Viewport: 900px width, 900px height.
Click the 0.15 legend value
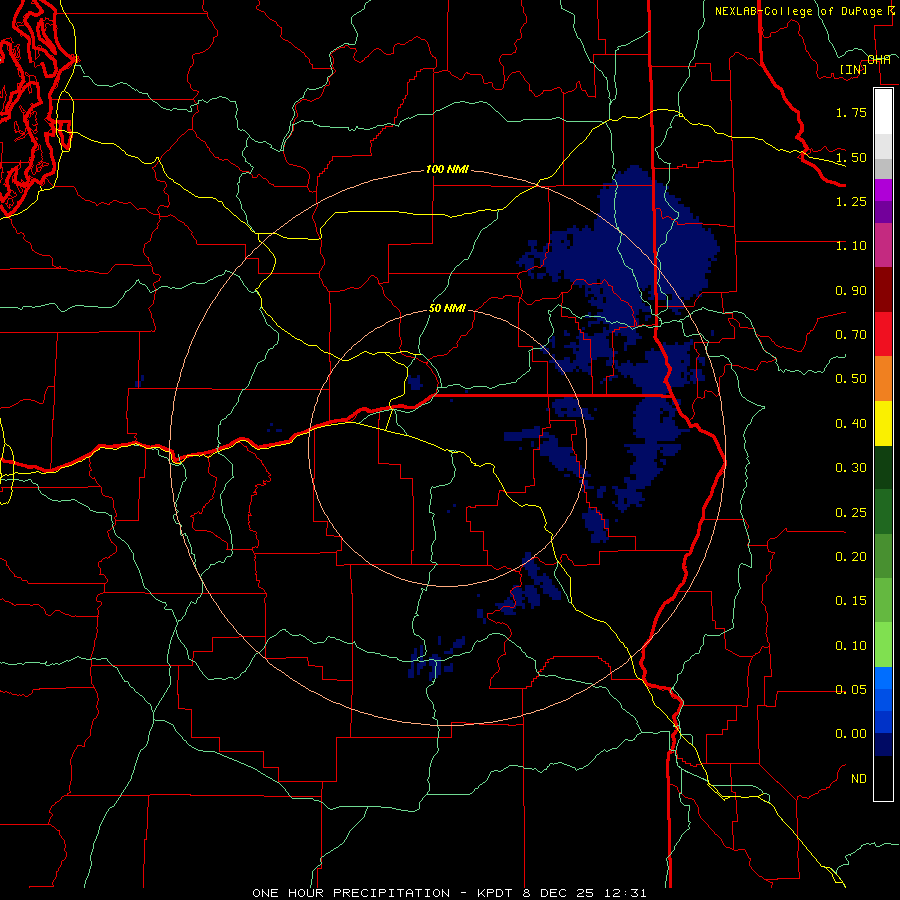click(851, 601)
